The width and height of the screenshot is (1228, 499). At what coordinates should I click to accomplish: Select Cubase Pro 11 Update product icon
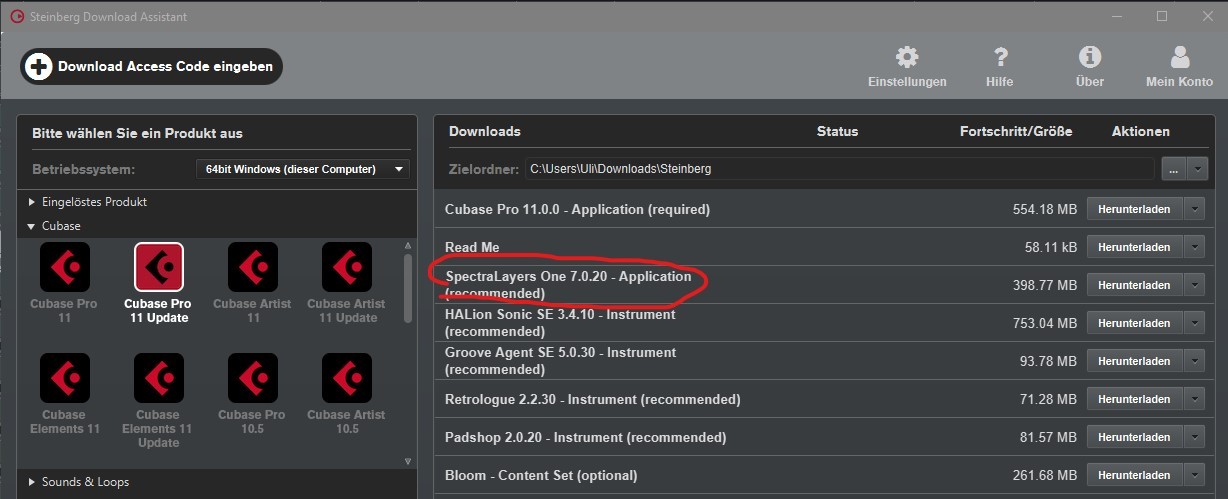pos(158,267)
